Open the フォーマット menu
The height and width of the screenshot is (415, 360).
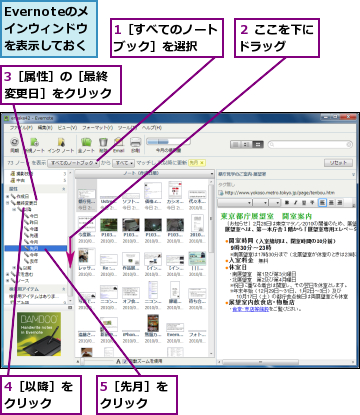click(98, 128)
